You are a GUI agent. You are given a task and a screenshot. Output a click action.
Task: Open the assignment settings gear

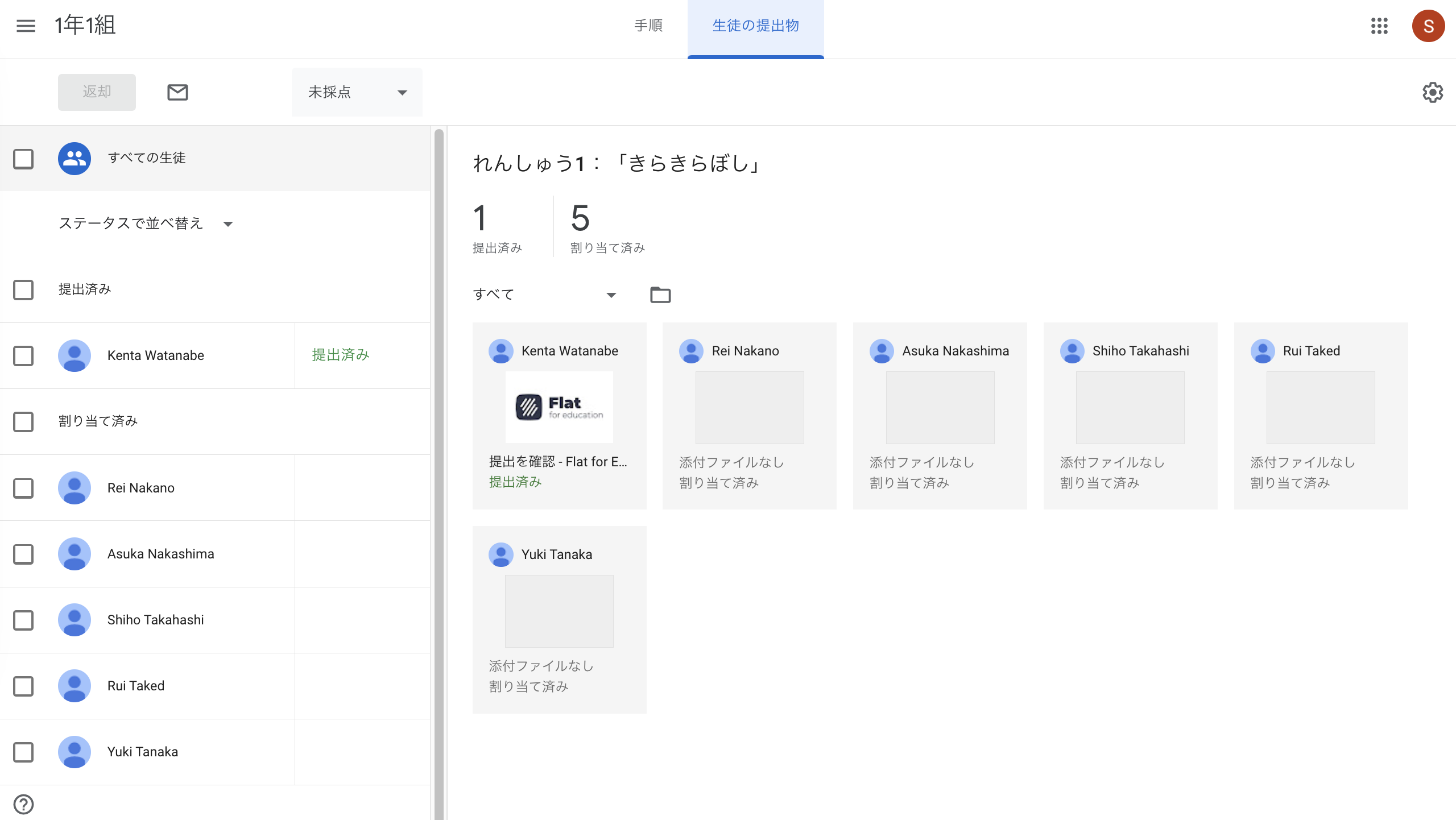1432,92
